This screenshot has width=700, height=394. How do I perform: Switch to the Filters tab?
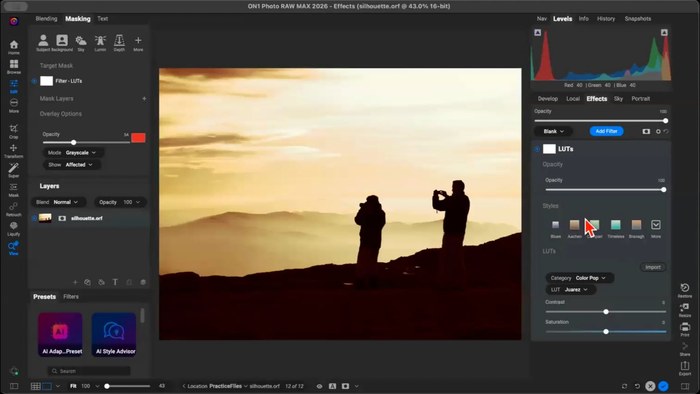[71, 297]
